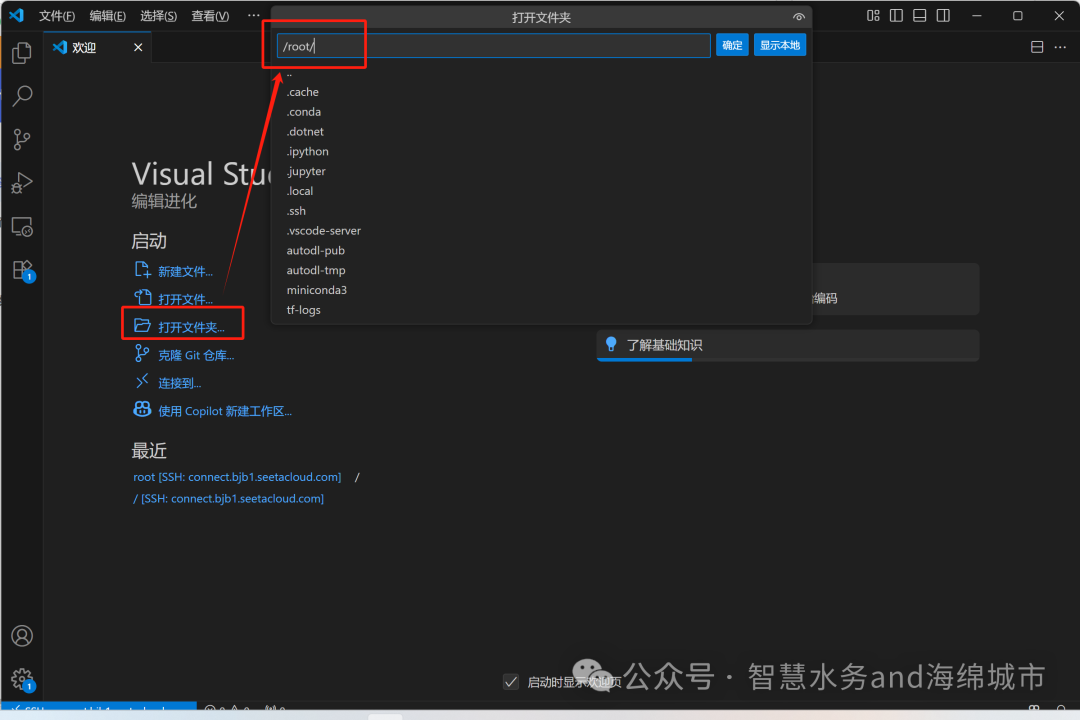Viewport: 1080px width, 720px height.
Task: Click the split editor icon
Action: coord(1037,47)
